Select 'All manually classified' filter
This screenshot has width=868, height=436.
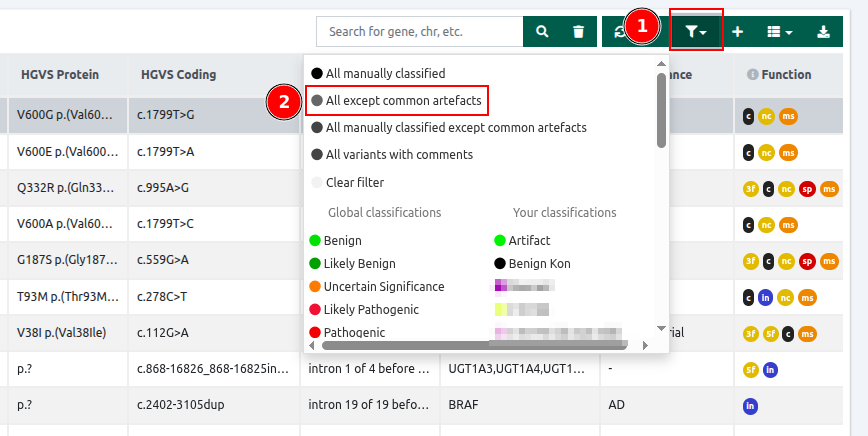(385, 73)
